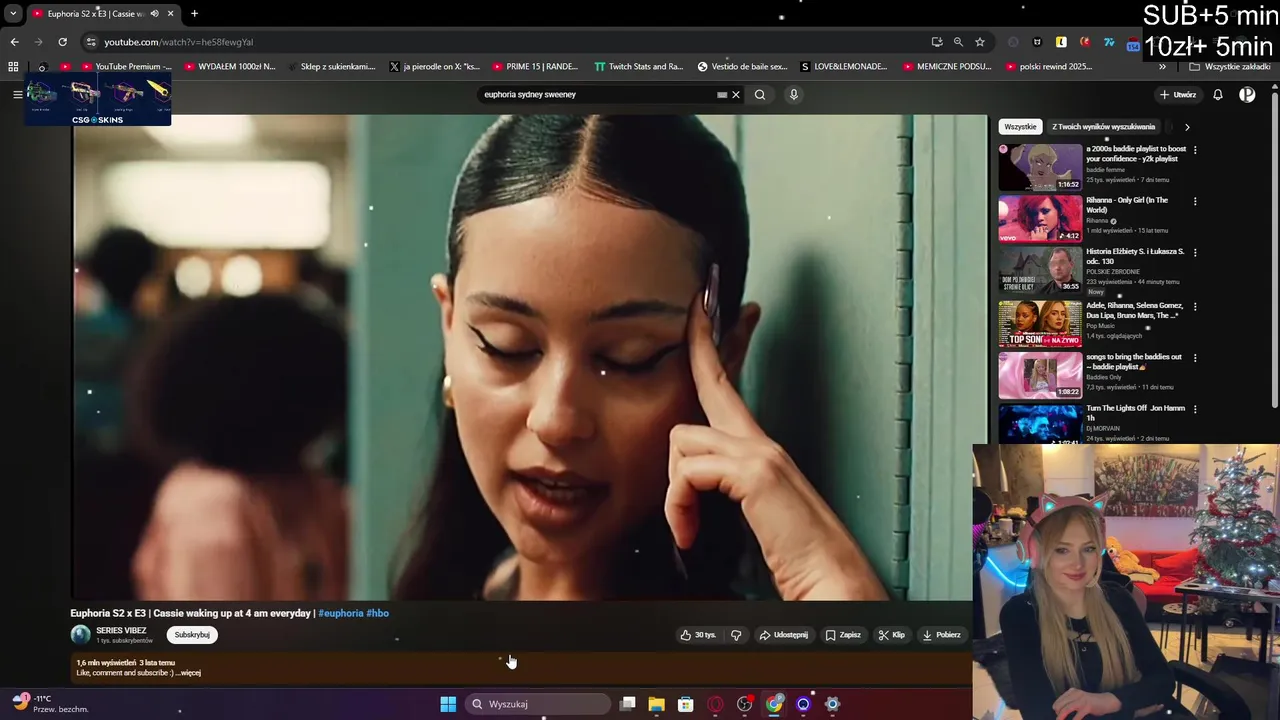The height and width of the screenshot is (720, 1280).
Task: Like the video (30 tys.)
Action: 698,635
